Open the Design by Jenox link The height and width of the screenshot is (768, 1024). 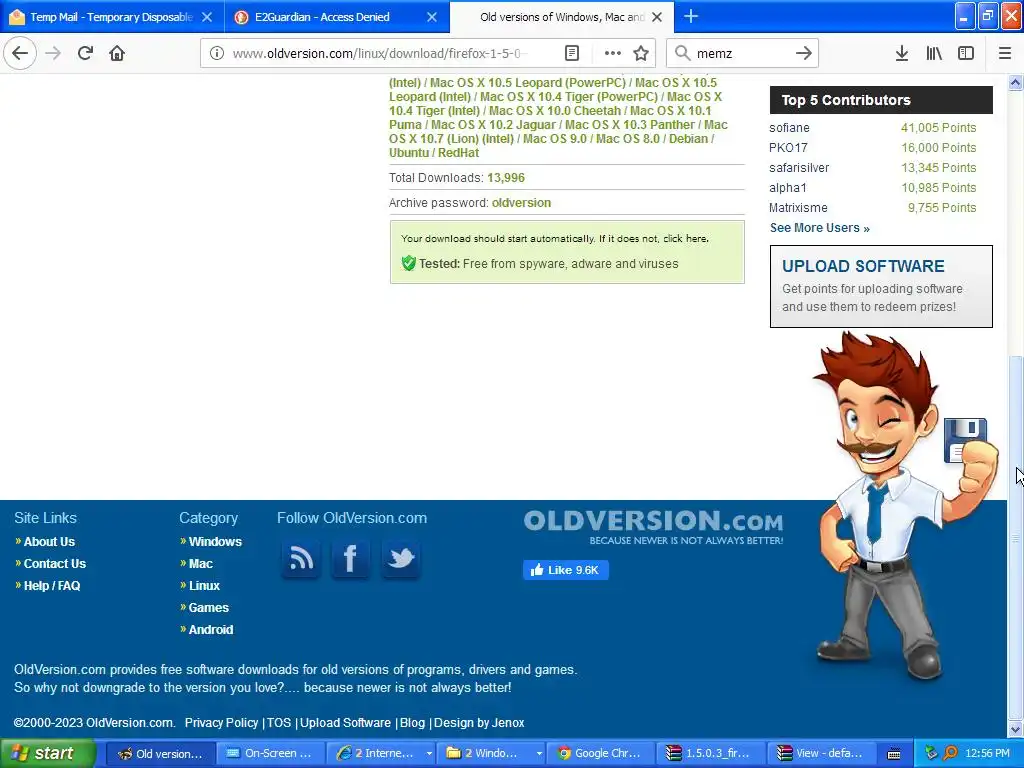click(x=479, y=723)
